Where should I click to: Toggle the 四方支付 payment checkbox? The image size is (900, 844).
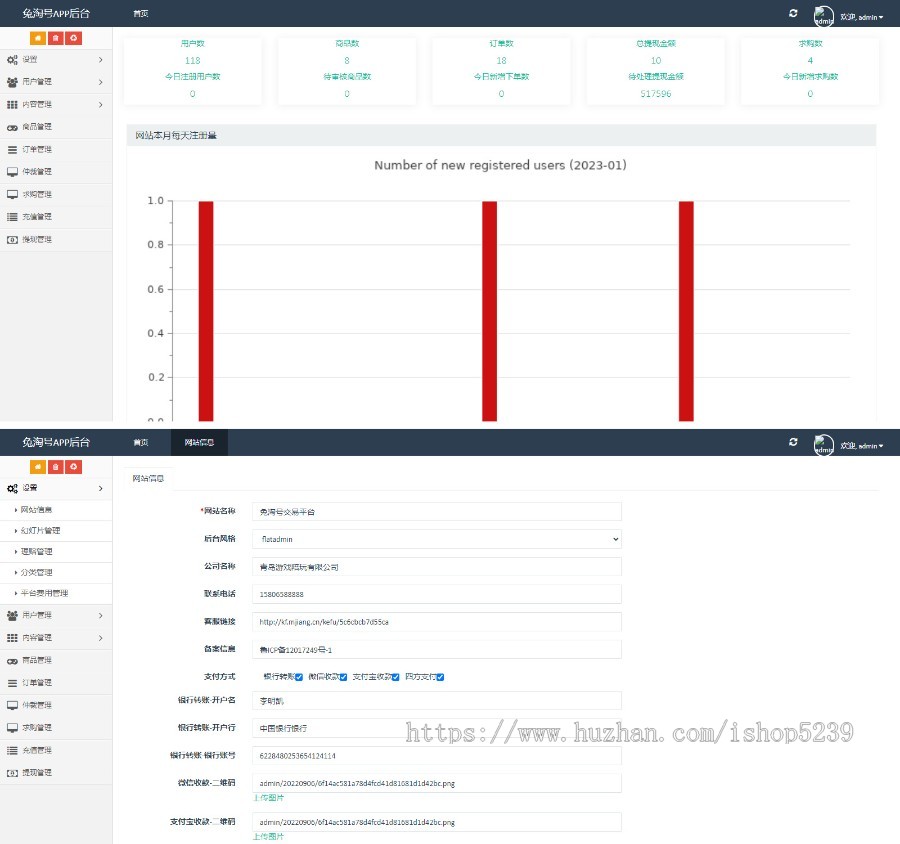point(440,677)
